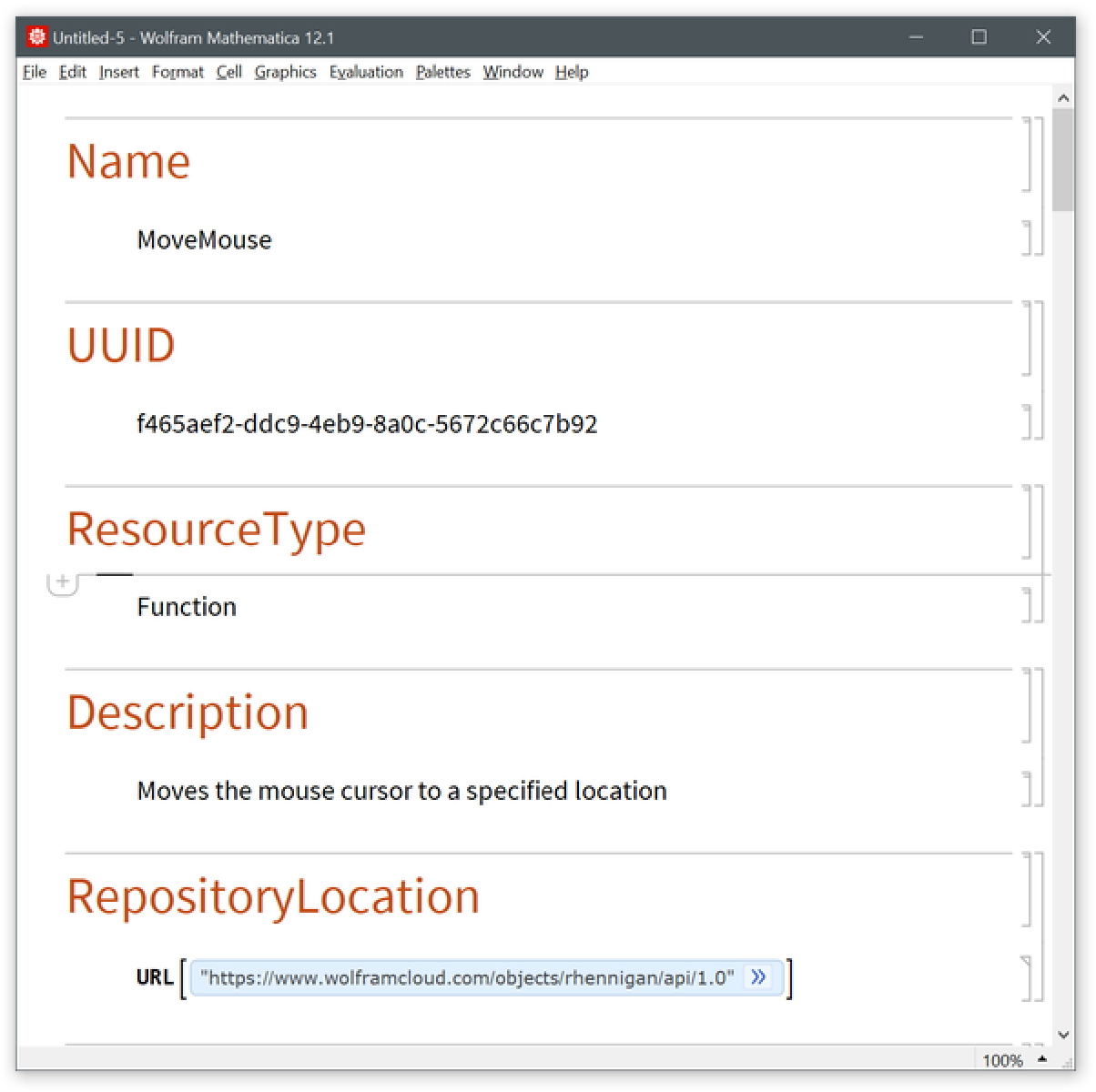Click the '+' insert new cell icon

[62, 581]
